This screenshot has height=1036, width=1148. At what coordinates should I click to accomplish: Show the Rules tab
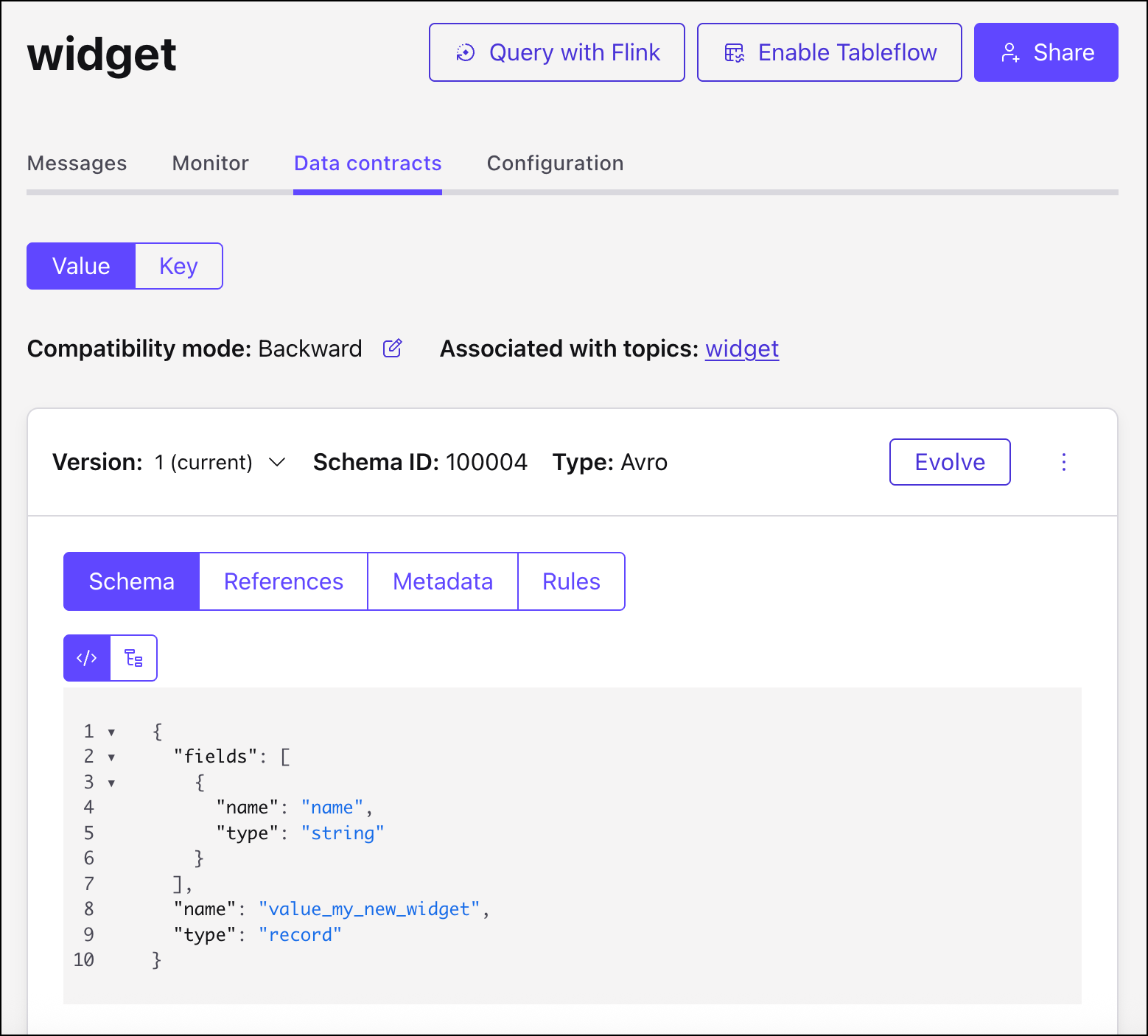571,581
